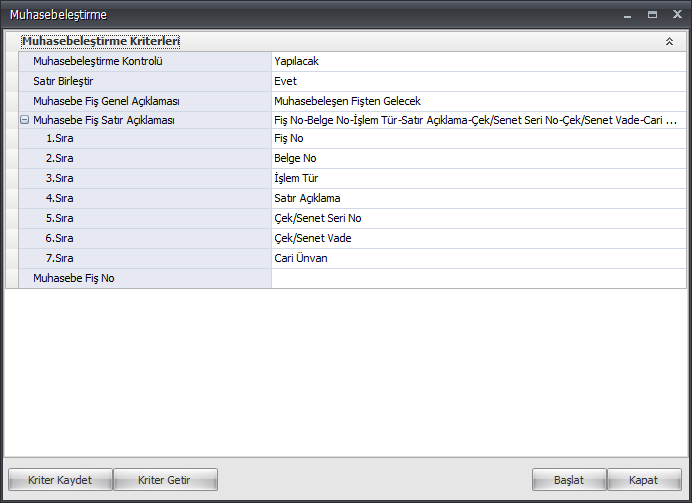
Task: Select the 5.Sıra value Çek/Senet Seri No
Action: pos(478,218)
